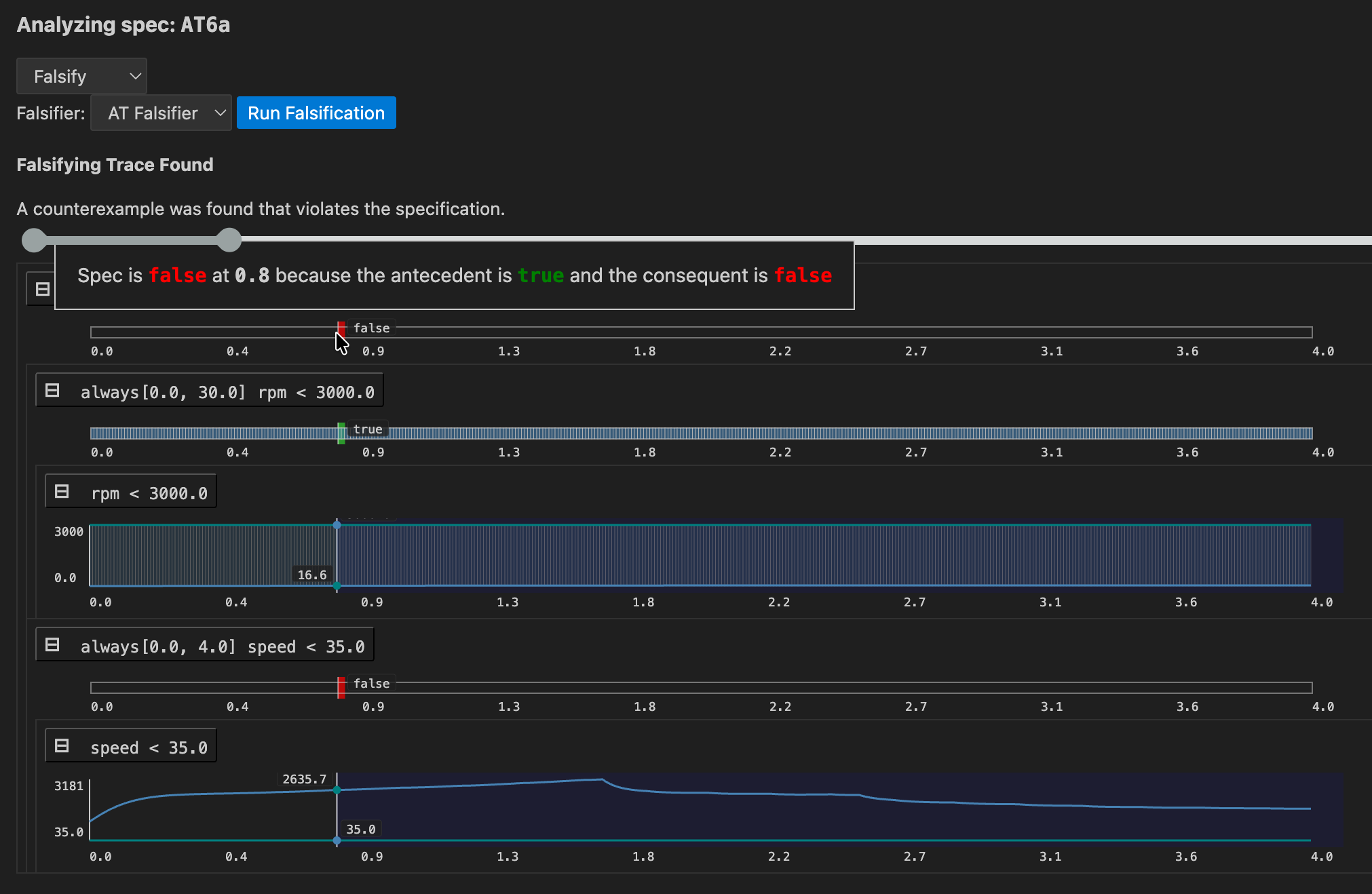Image resolution: width=1372 pixels, height=894 pixels.
Task: Collapse the speed < 35.0 node
Action: pyautogui.click(x=62, y=746)
